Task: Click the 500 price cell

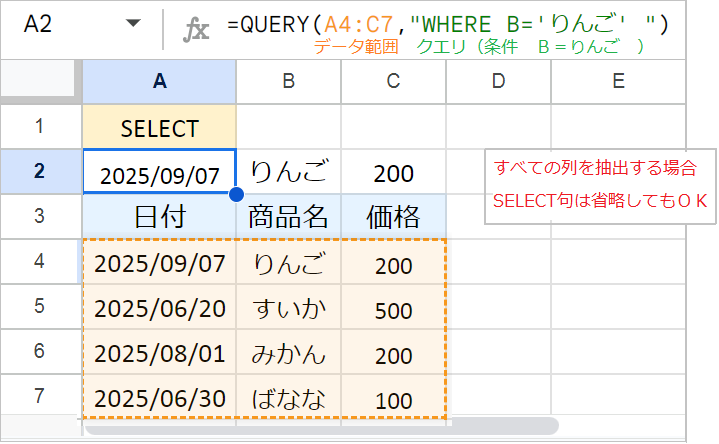Action: pos(393,307)
